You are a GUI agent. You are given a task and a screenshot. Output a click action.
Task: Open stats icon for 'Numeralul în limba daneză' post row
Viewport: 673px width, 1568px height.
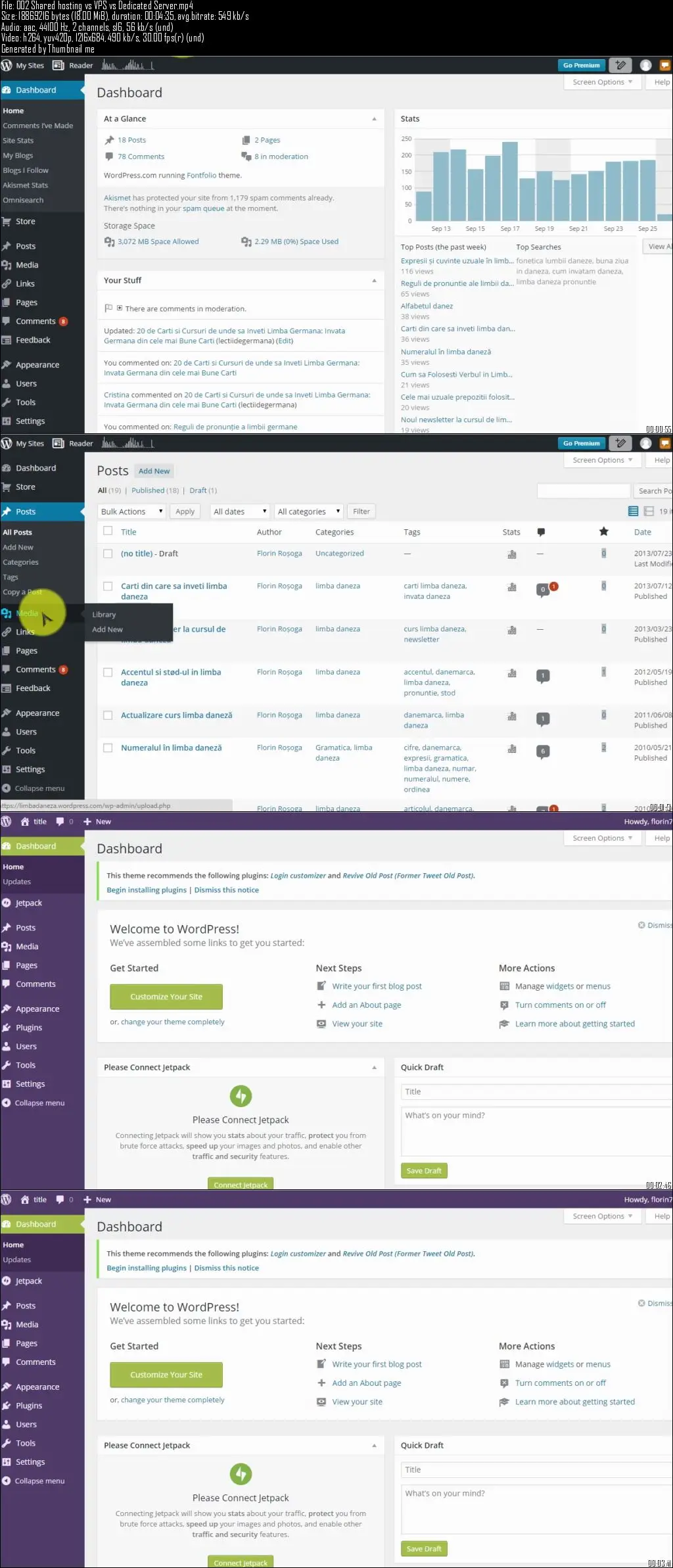coord(512,749)
